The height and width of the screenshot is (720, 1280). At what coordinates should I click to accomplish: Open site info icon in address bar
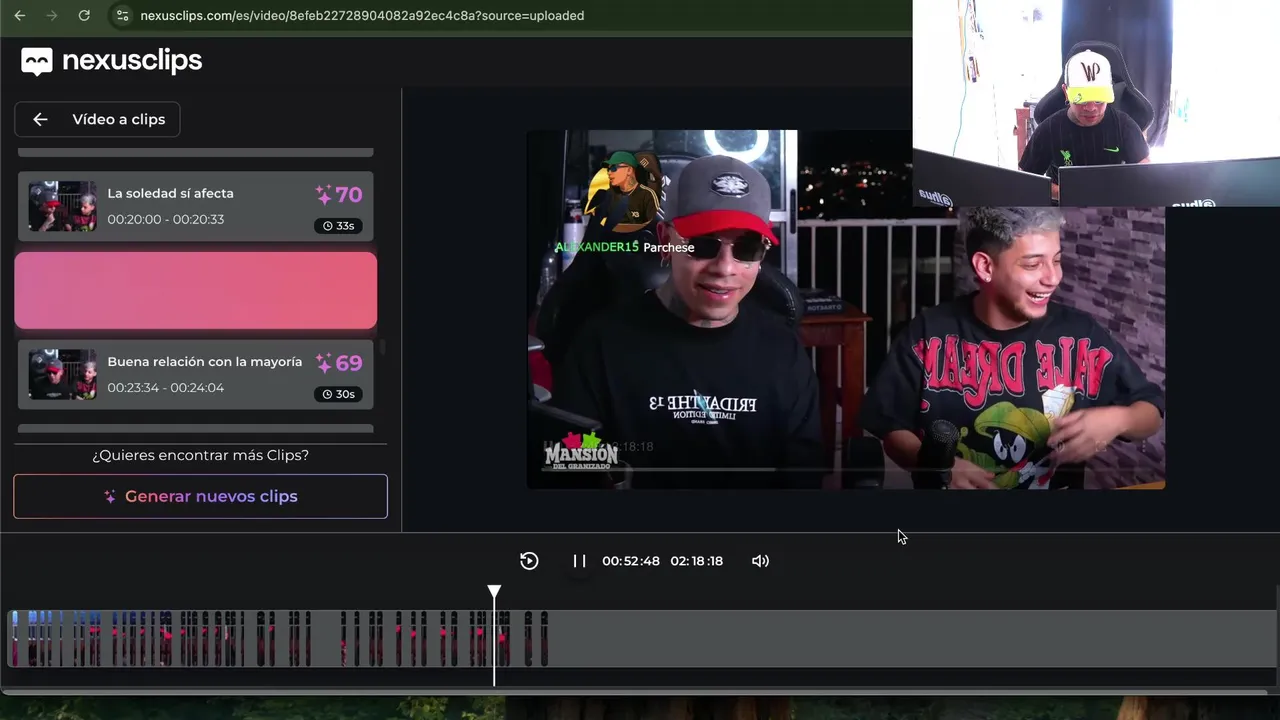[x=122, y=15]
